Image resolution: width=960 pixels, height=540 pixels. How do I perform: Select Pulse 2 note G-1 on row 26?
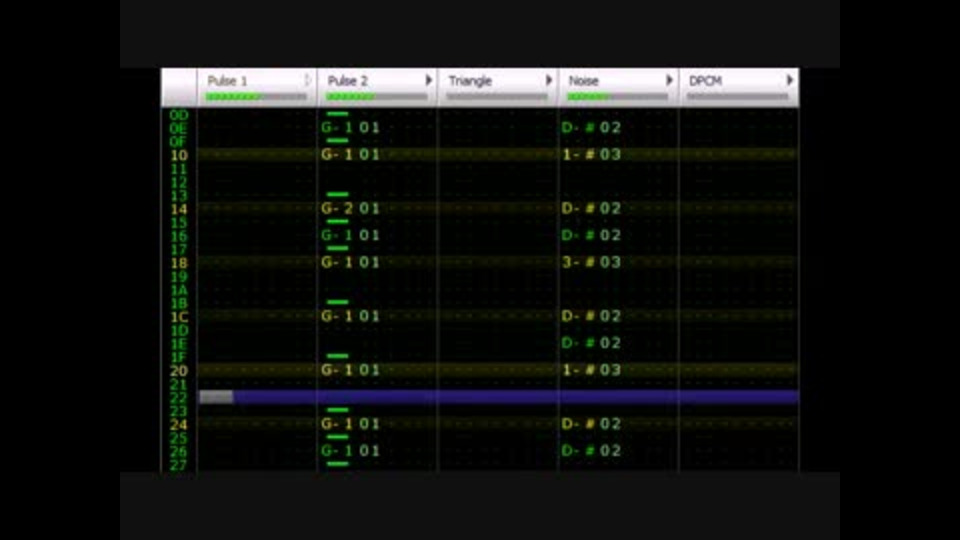point(350,451)
